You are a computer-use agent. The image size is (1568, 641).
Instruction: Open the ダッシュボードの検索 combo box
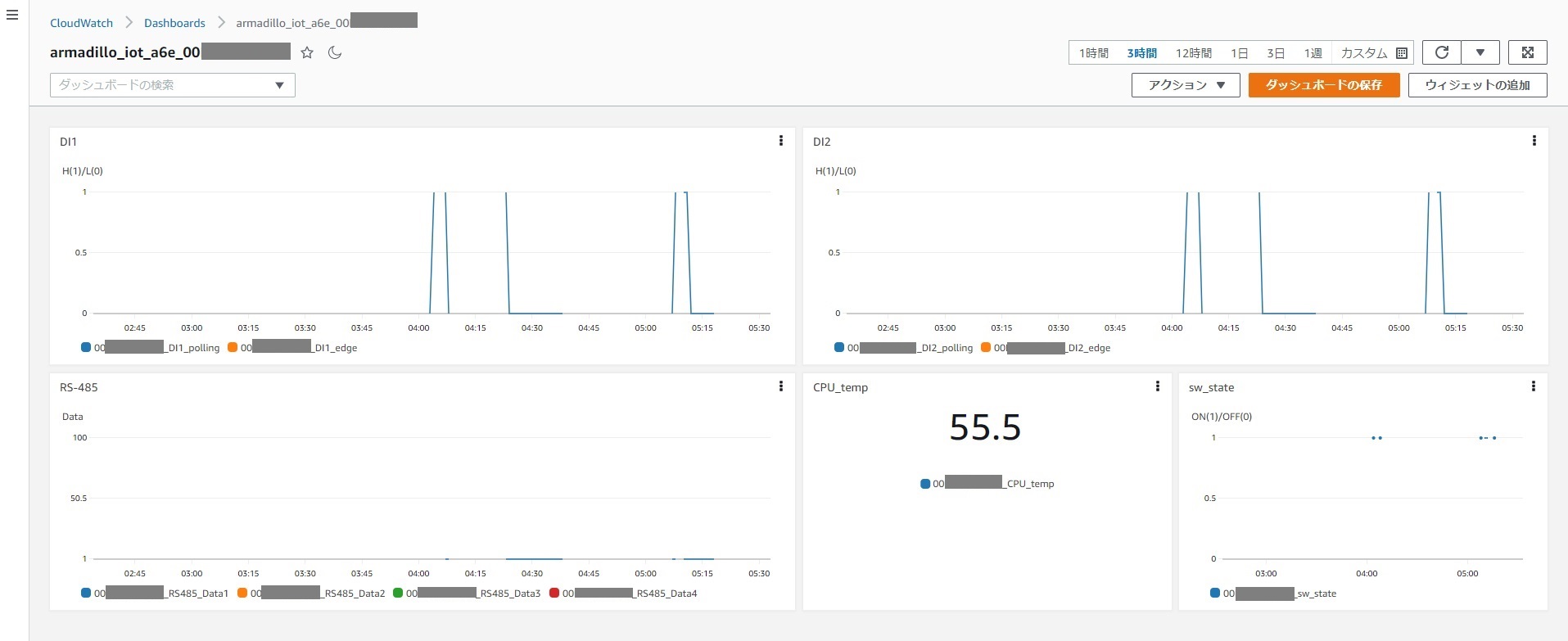pyautogui.click(x=172, y=85)
